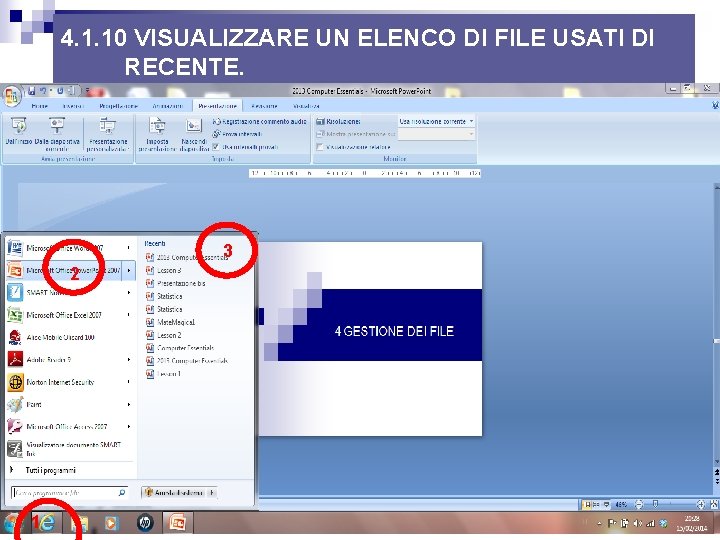Click the Undo icon in quick access toolbar
The height and width of the screenshot is (540, 720).
[x=43, y=91]
